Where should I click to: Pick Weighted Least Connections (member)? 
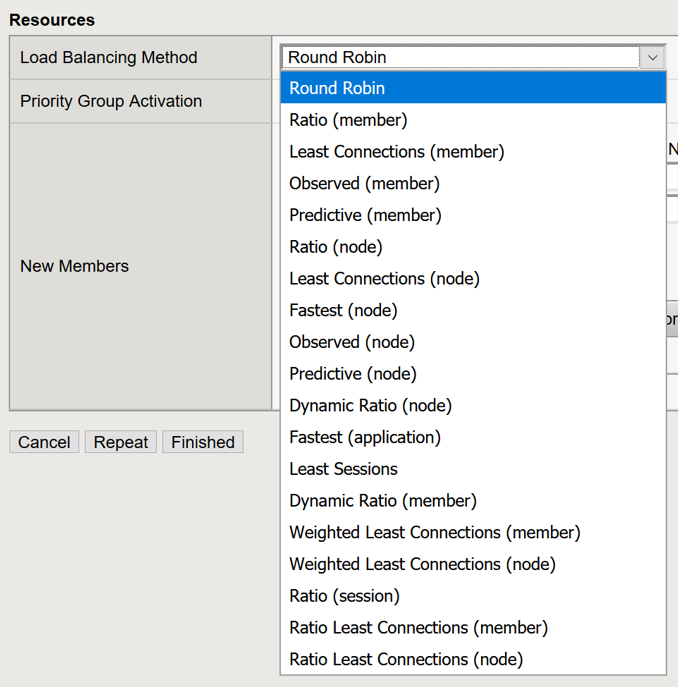(x=435, y=532)
